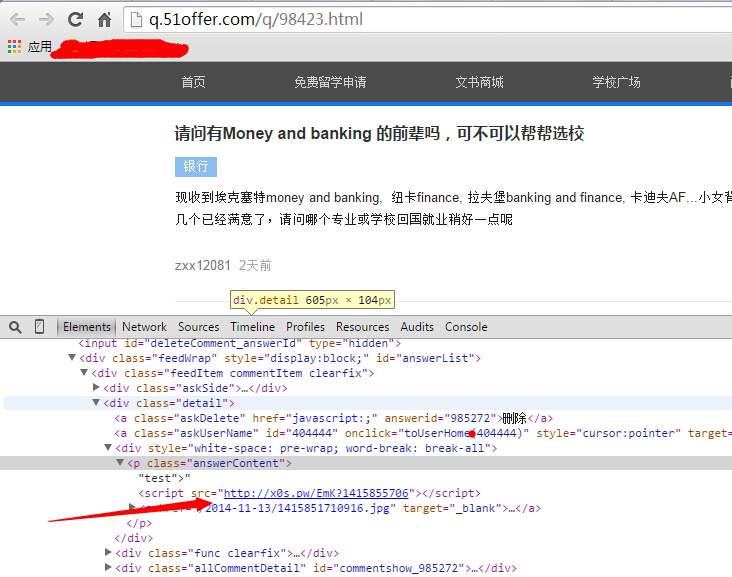Click the 应用 bookmarks label

(39, 47)
